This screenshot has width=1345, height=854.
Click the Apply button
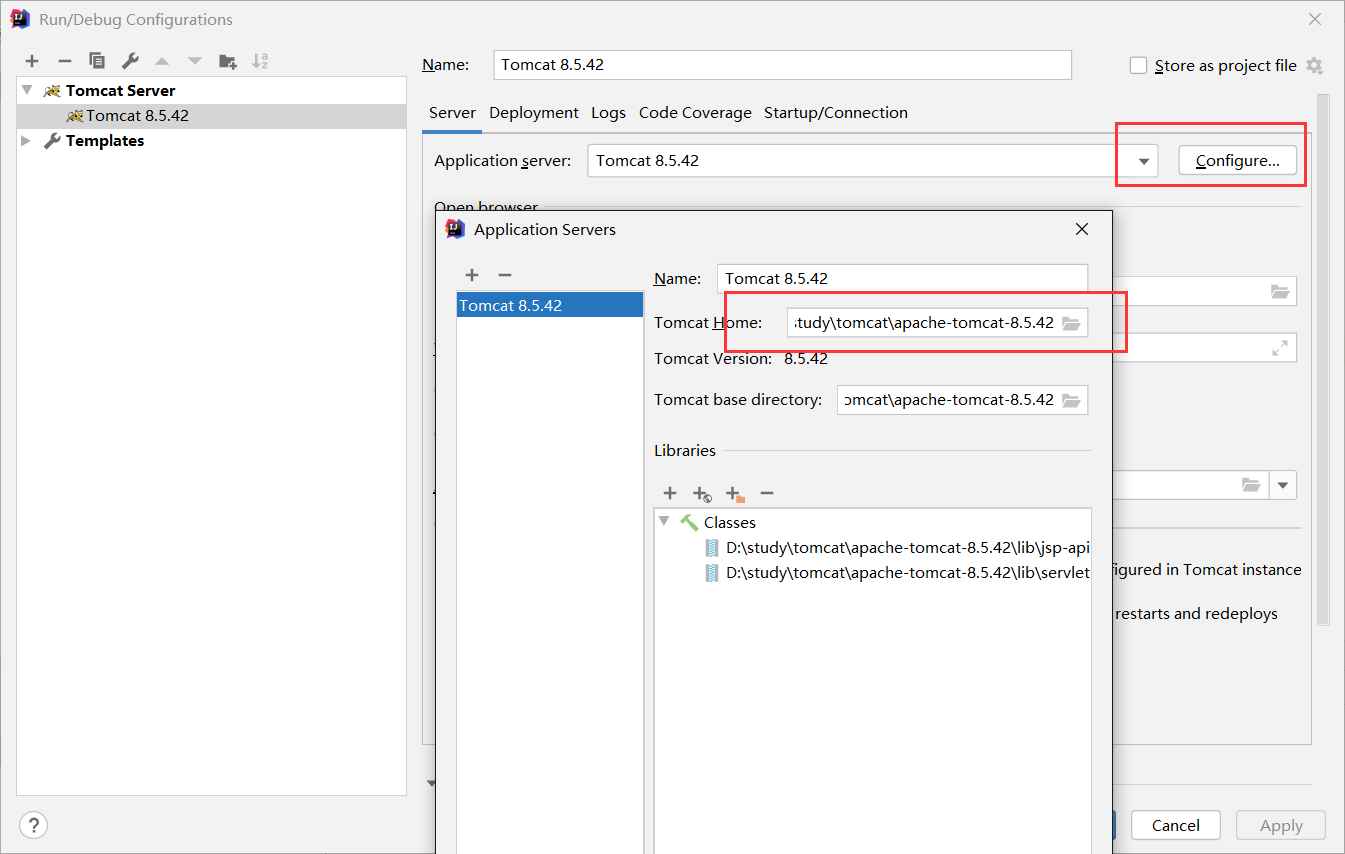(1281, 825)
